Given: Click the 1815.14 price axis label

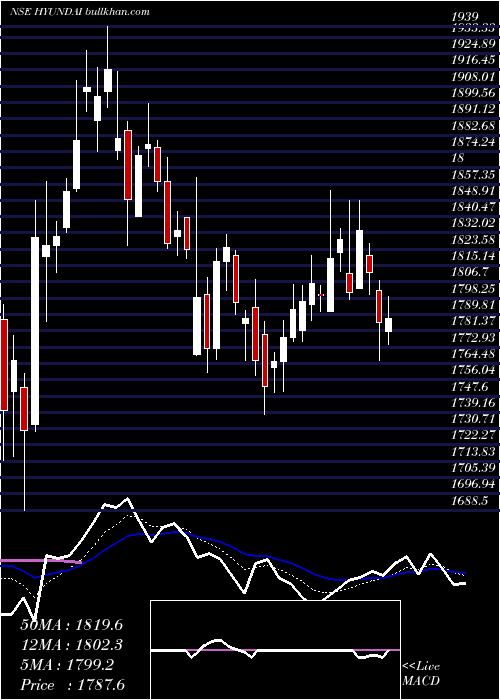Looking at the screenshot, I should click(x=474, y=256).
